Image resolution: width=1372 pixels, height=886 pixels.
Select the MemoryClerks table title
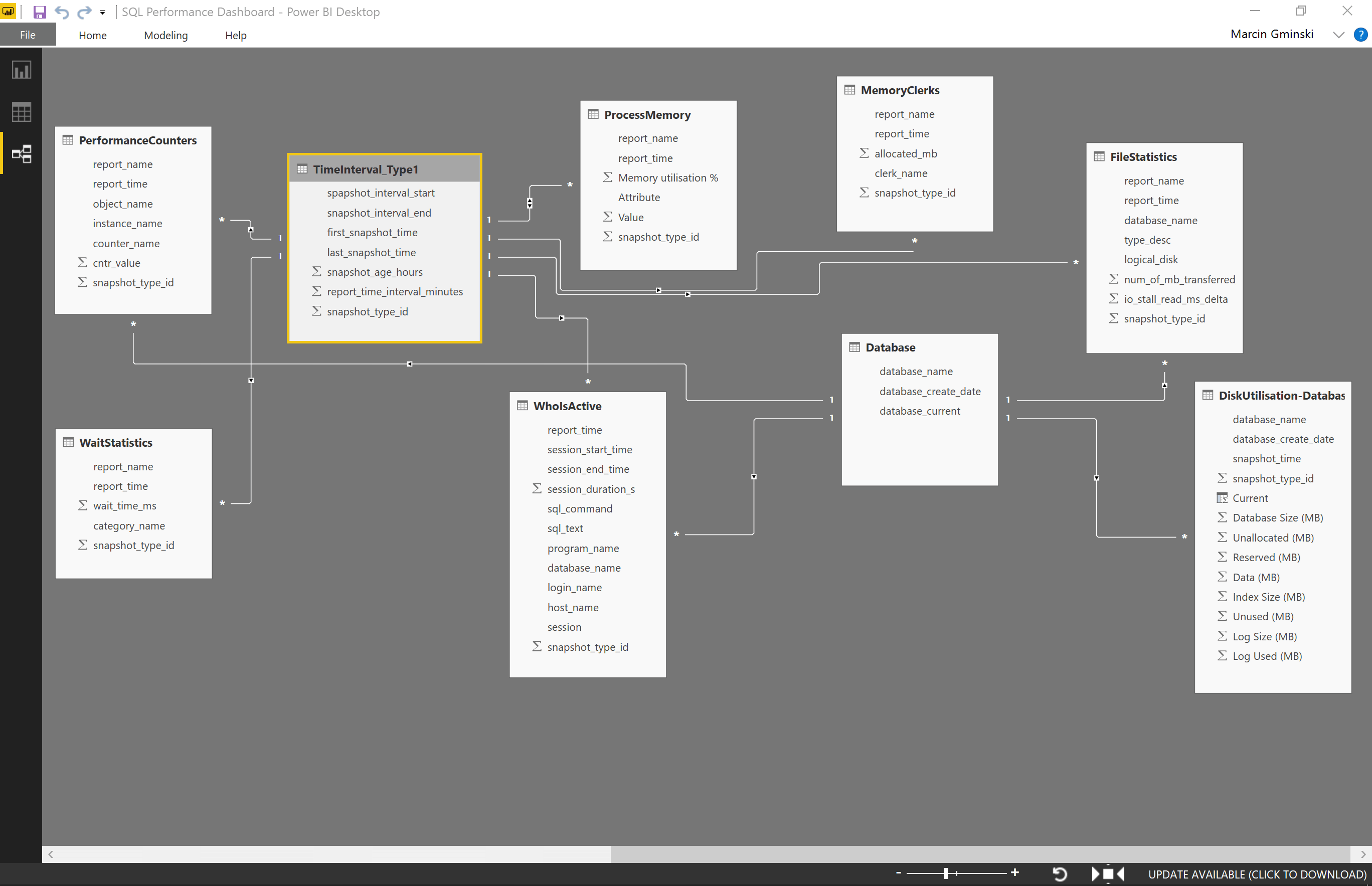click(900, 90)
